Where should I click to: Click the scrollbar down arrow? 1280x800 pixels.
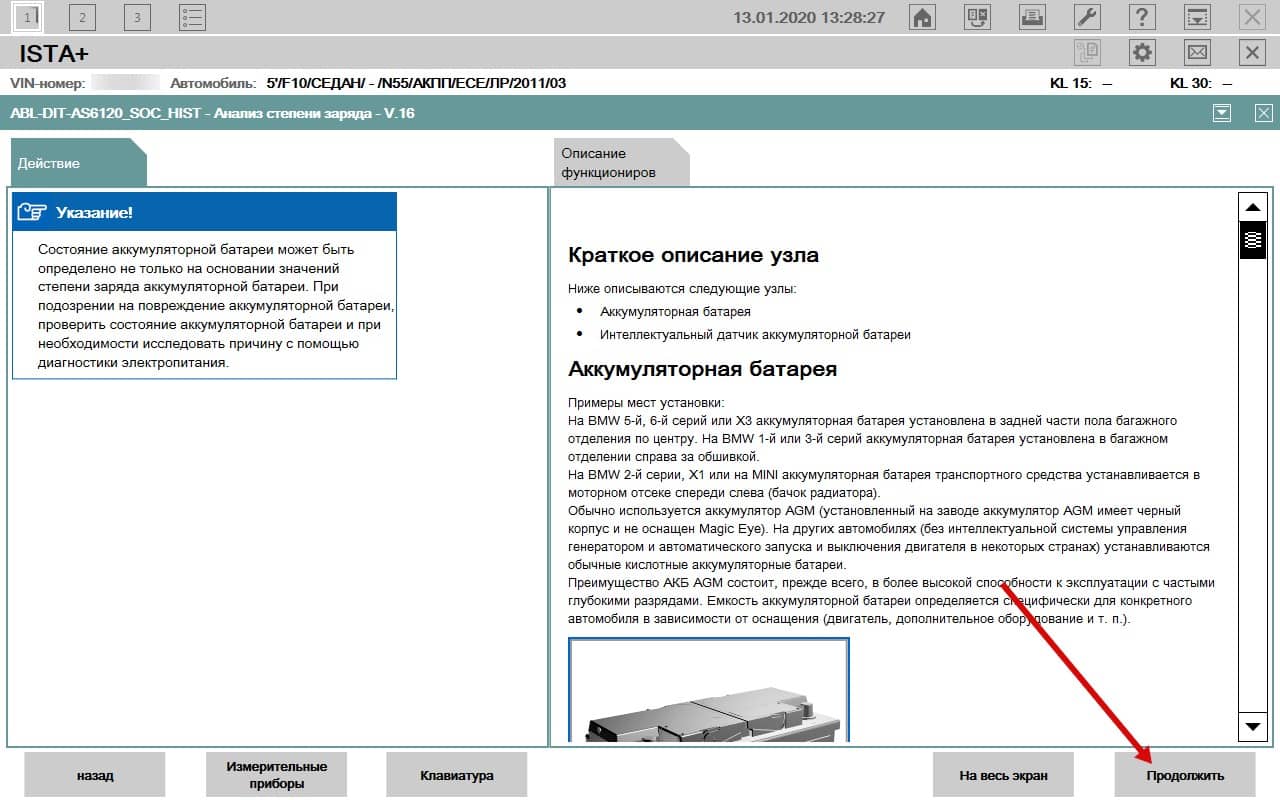click(1252, 726)
